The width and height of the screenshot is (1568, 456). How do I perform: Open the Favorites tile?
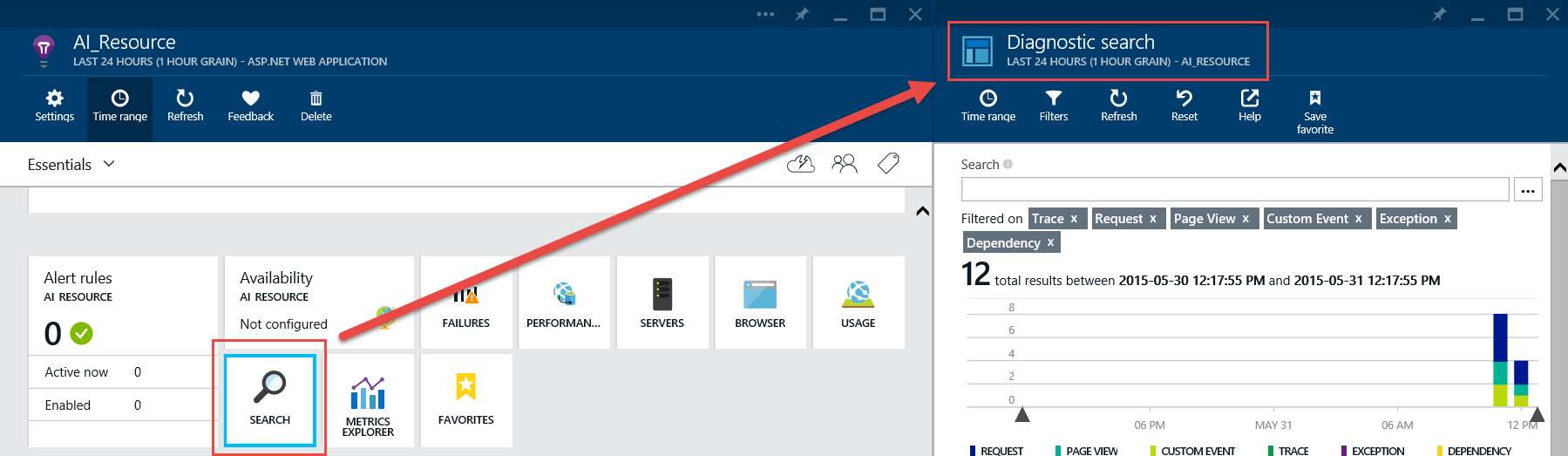click(x=466, y=400)
